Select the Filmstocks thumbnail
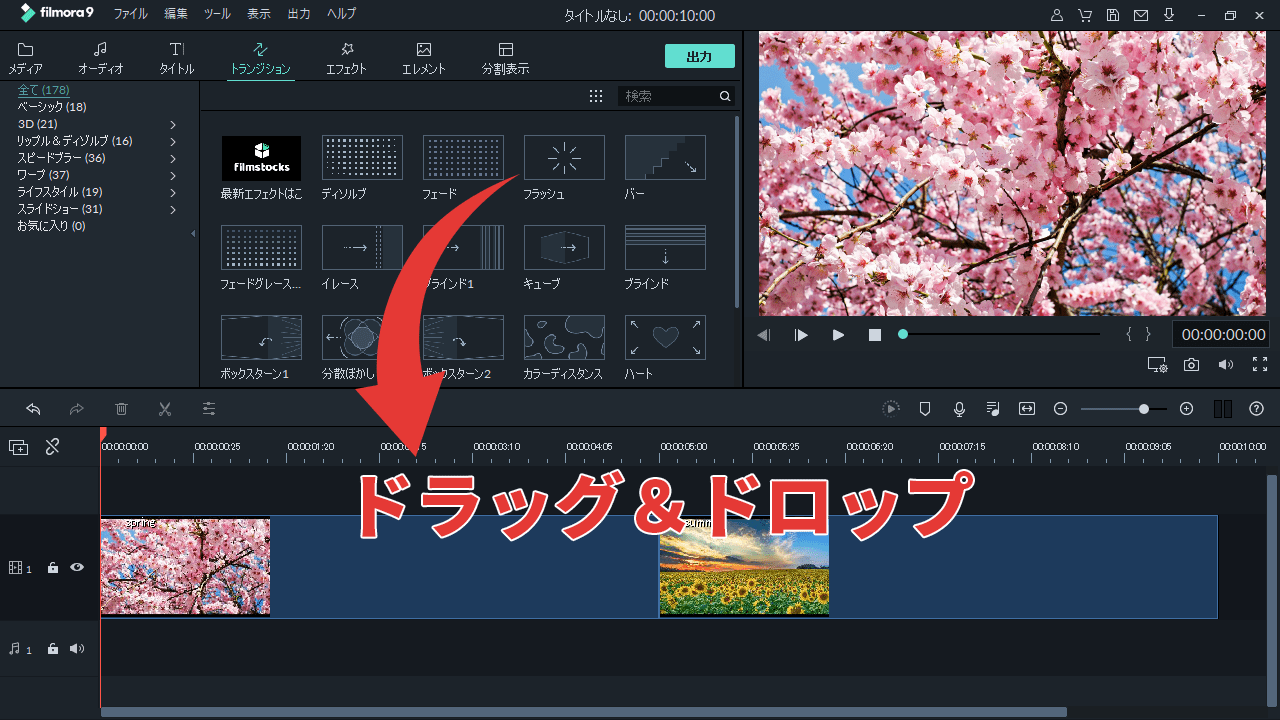 click(261, 158)
